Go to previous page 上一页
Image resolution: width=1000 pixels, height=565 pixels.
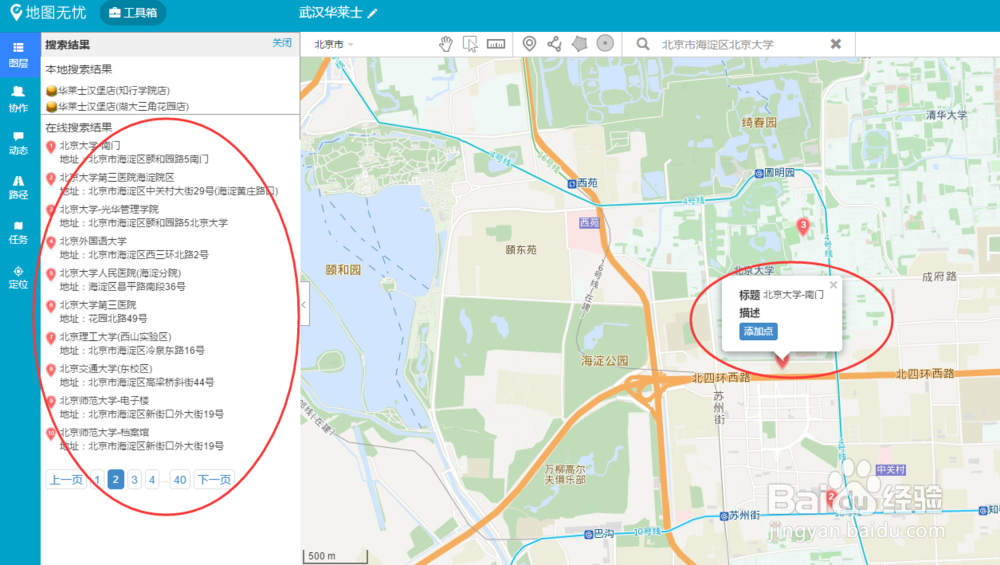tap(66, 480)
